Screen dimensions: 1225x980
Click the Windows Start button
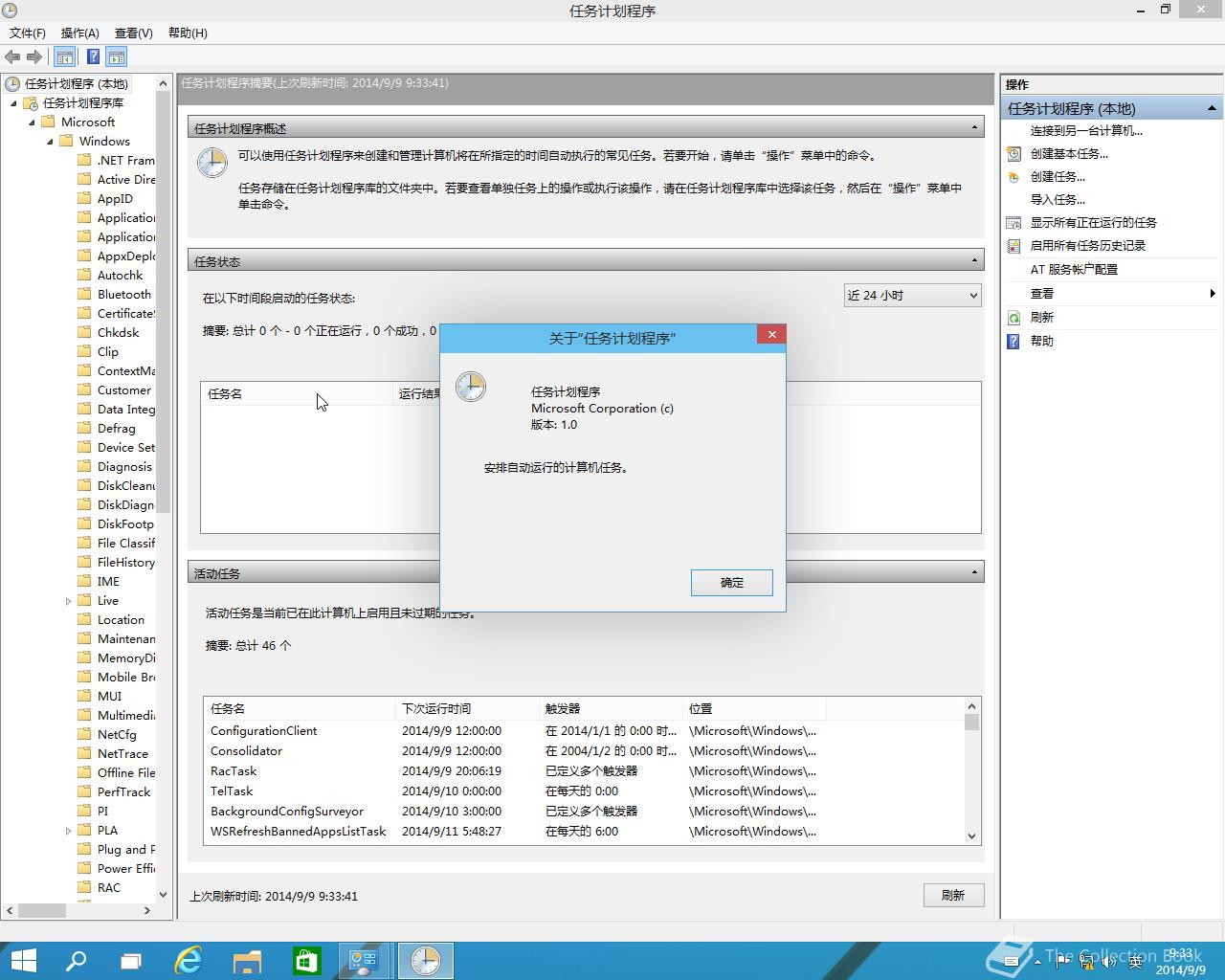(22, 961)
